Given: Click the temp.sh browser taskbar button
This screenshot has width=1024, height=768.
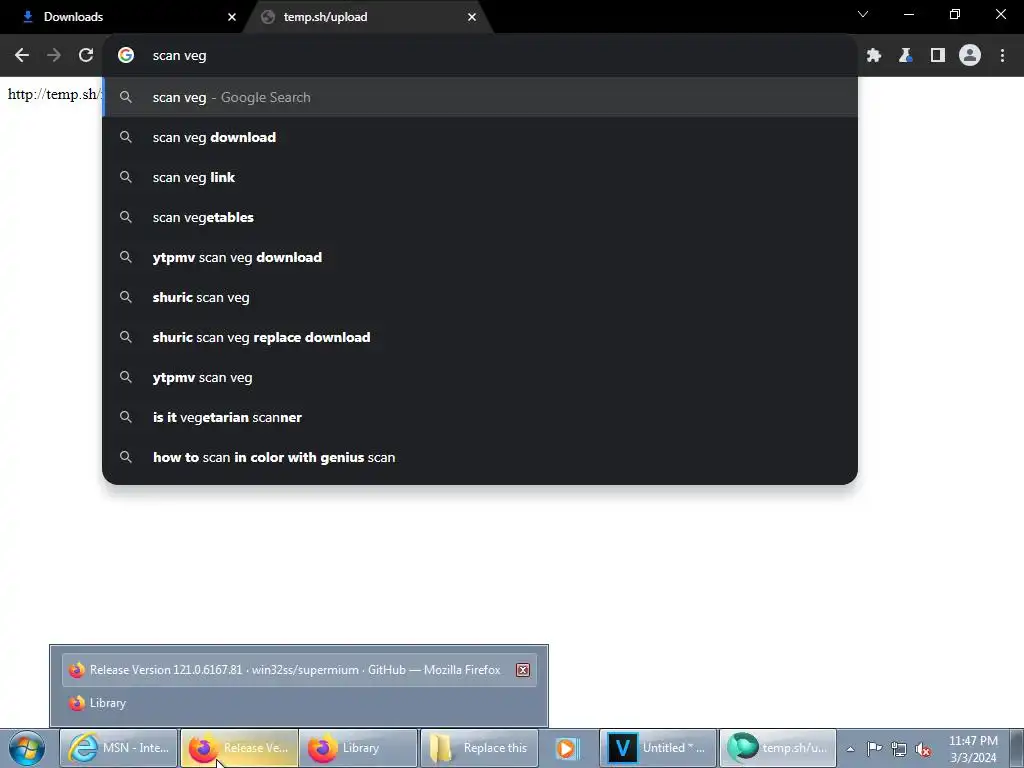Looking at the screenshot, I should 778,748.
